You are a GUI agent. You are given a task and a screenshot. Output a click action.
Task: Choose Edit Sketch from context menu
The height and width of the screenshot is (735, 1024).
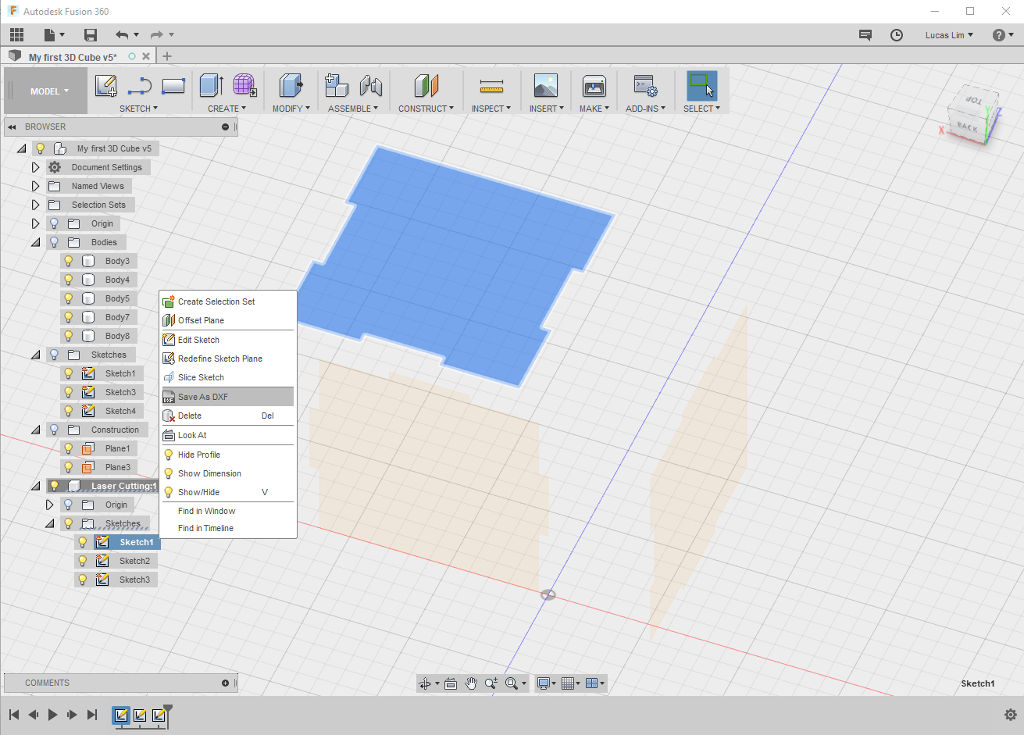[x=227, y=340]
